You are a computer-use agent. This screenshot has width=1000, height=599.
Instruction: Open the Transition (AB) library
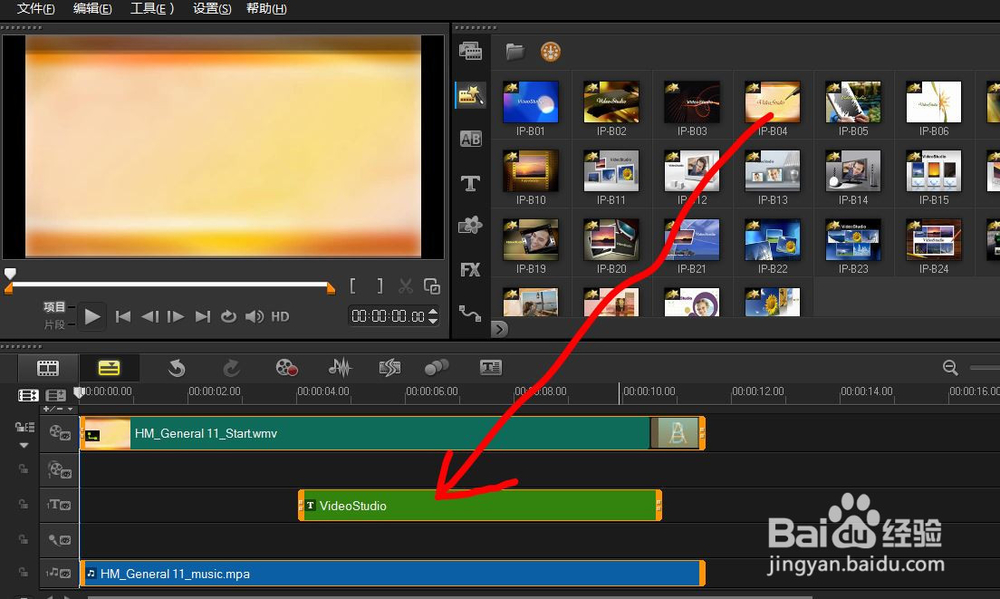tap(471, 138)
